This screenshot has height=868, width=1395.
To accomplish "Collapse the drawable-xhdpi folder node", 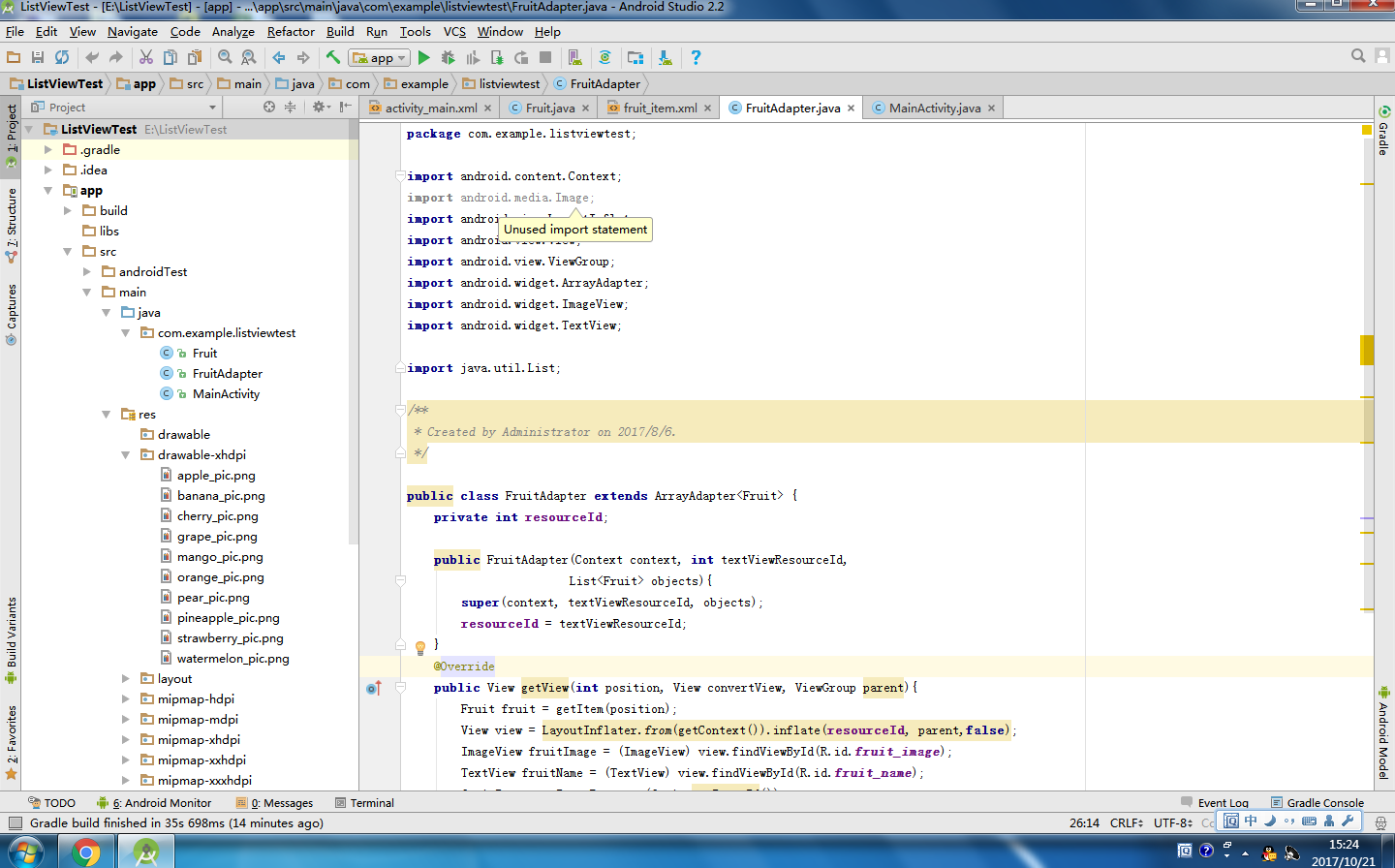I will tap(126, 455).
